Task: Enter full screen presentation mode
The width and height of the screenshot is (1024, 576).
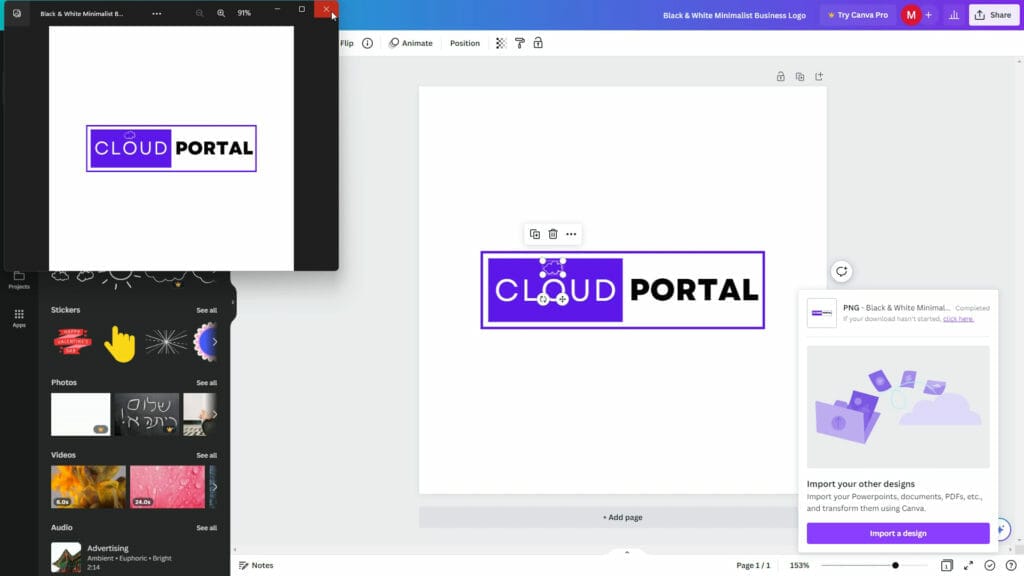Action: [968, 565]
